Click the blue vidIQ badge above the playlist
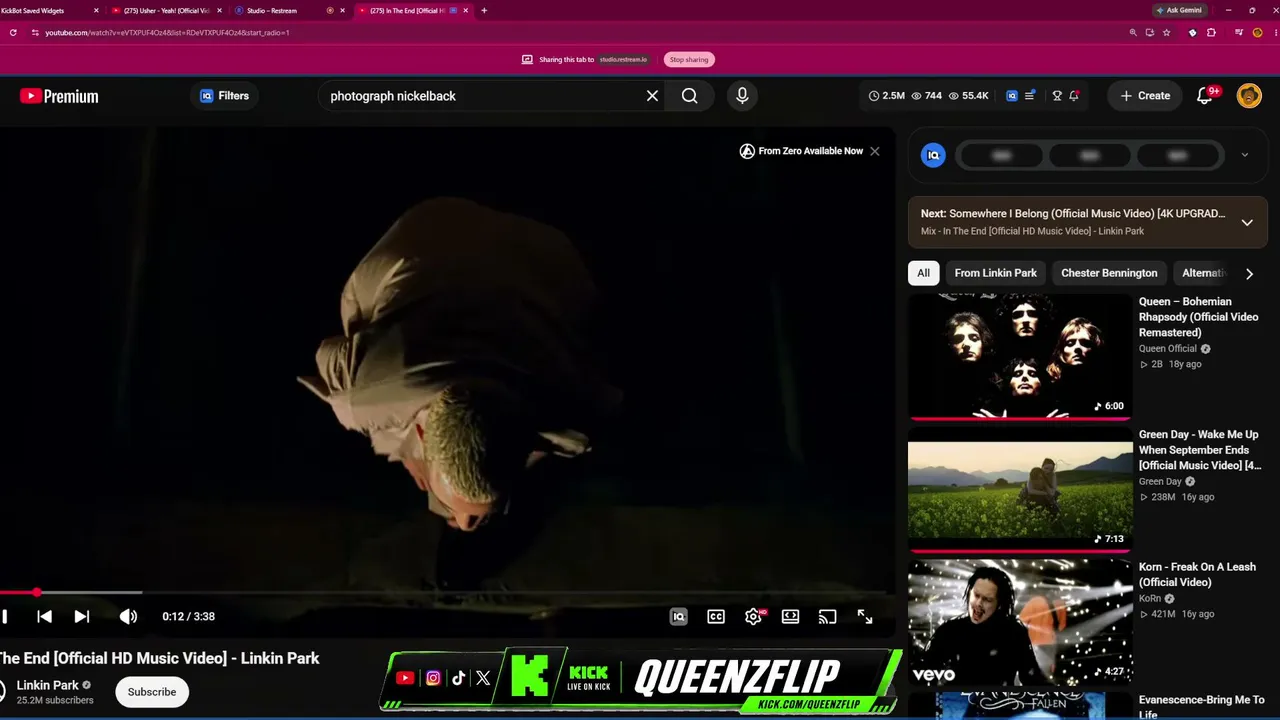This screenshot has height=720, width=1280. pos(933,155)
